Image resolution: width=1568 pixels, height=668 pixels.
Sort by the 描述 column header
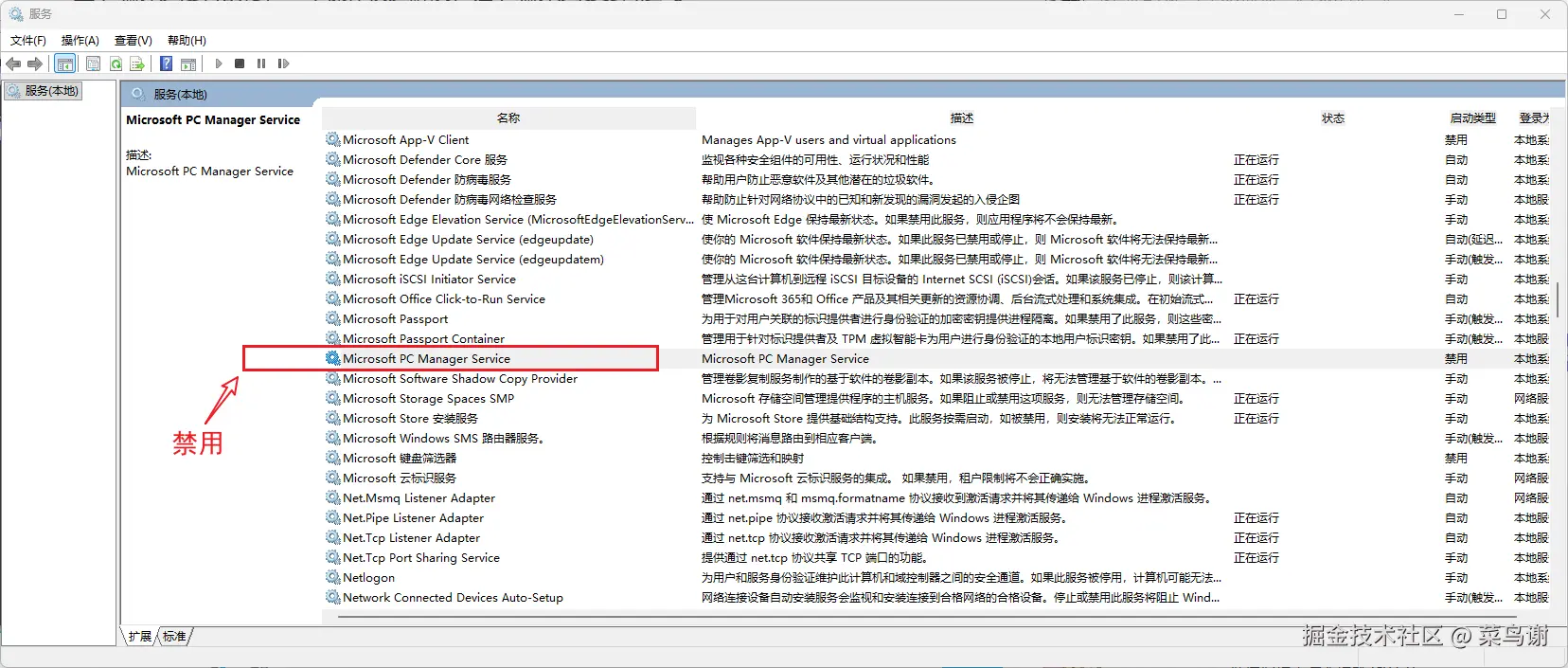pos(962,118)
